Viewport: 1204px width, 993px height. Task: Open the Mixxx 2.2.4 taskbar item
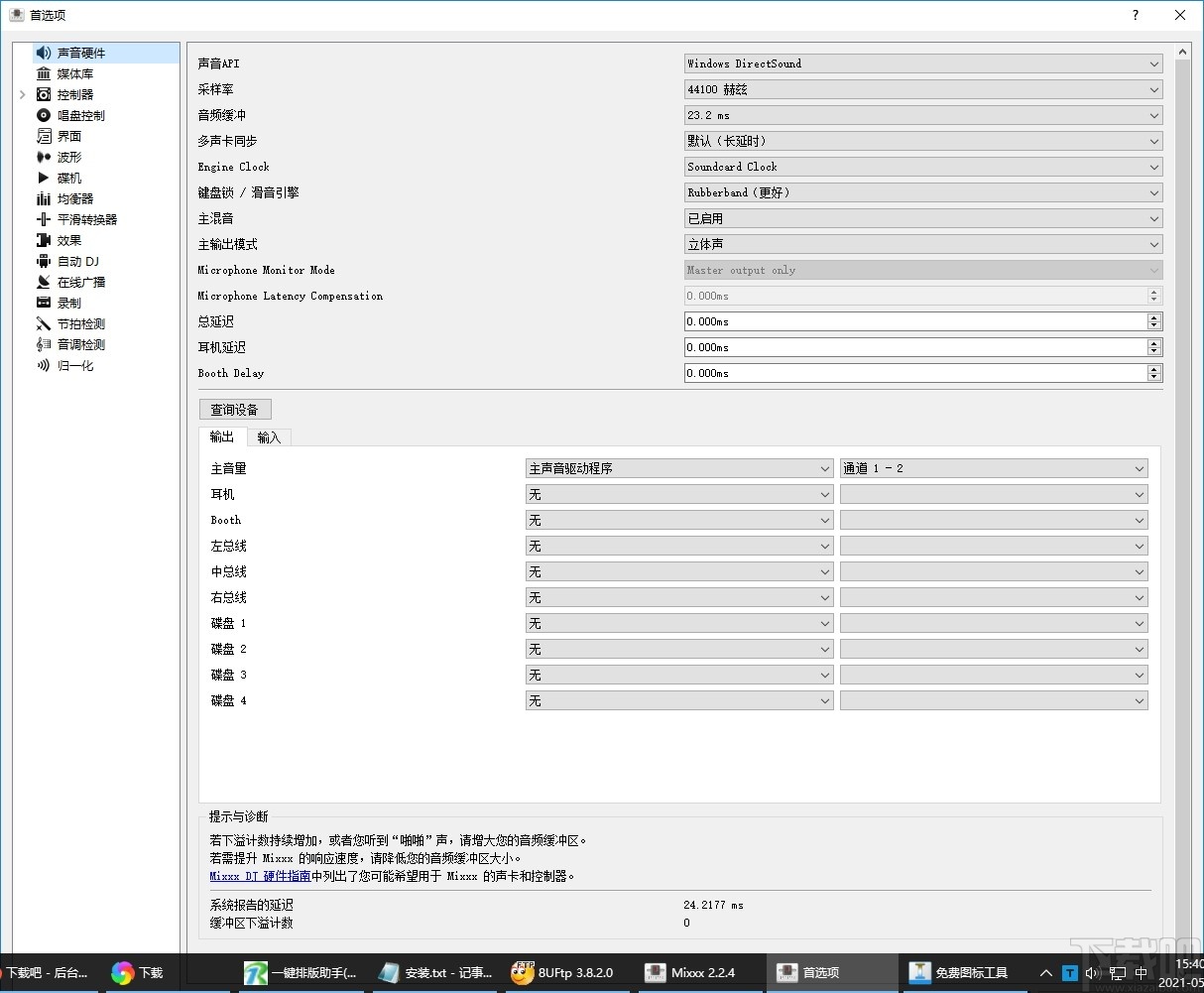(700, 972)
